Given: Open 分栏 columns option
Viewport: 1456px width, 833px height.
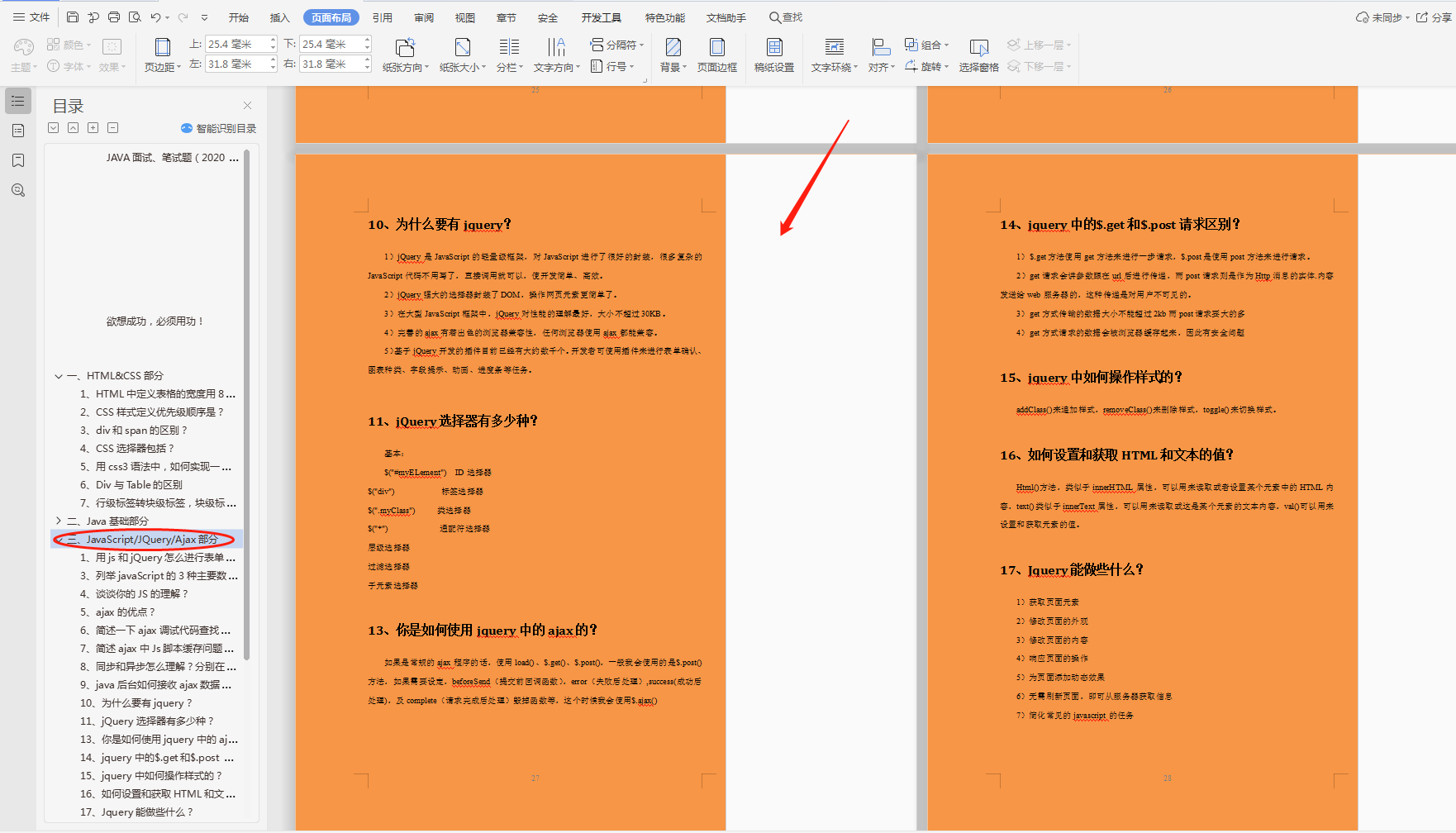Looking at the screenshot, I should click(510, 55).
